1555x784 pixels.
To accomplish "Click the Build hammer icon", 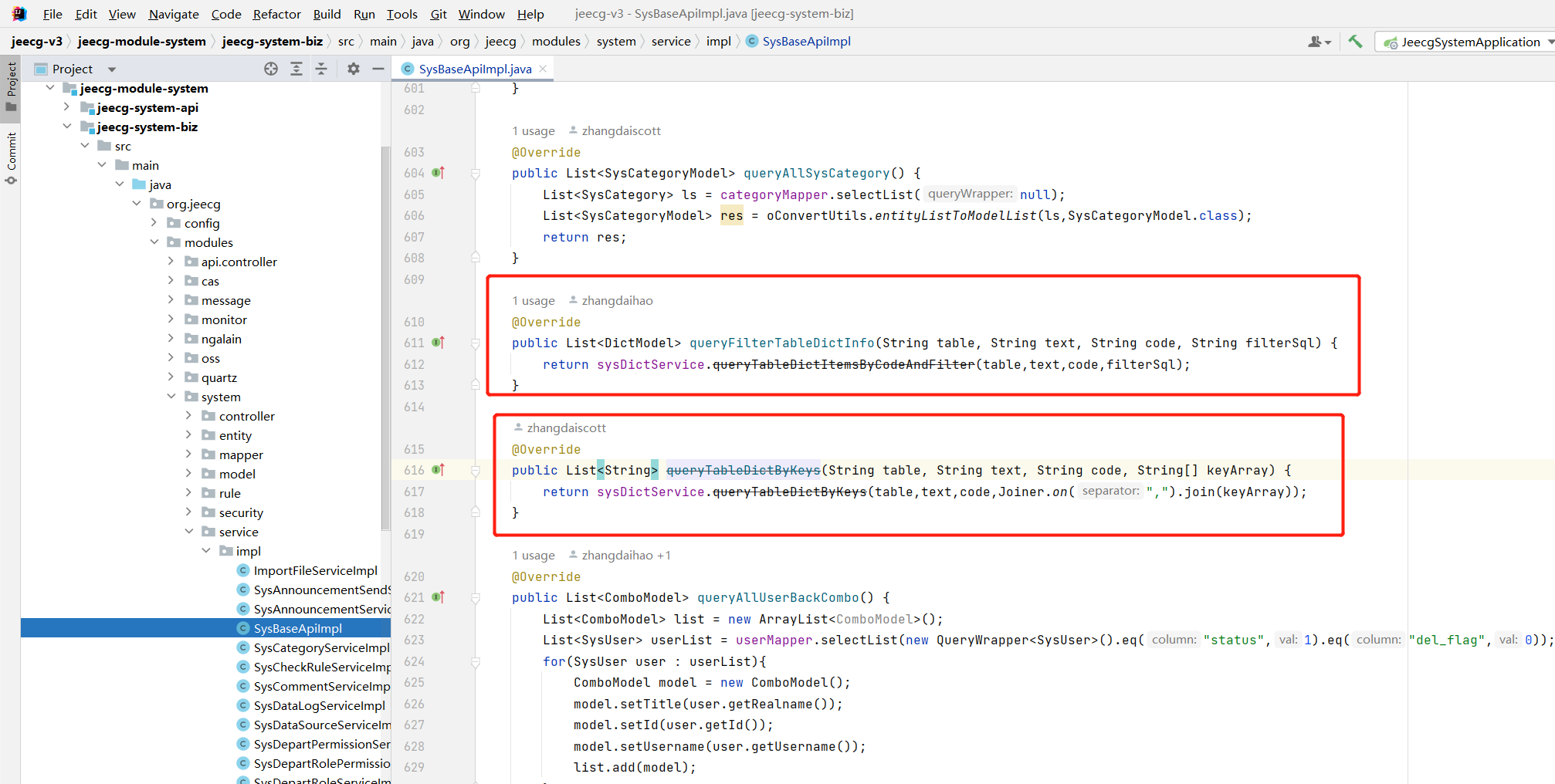I will 1356,42.
